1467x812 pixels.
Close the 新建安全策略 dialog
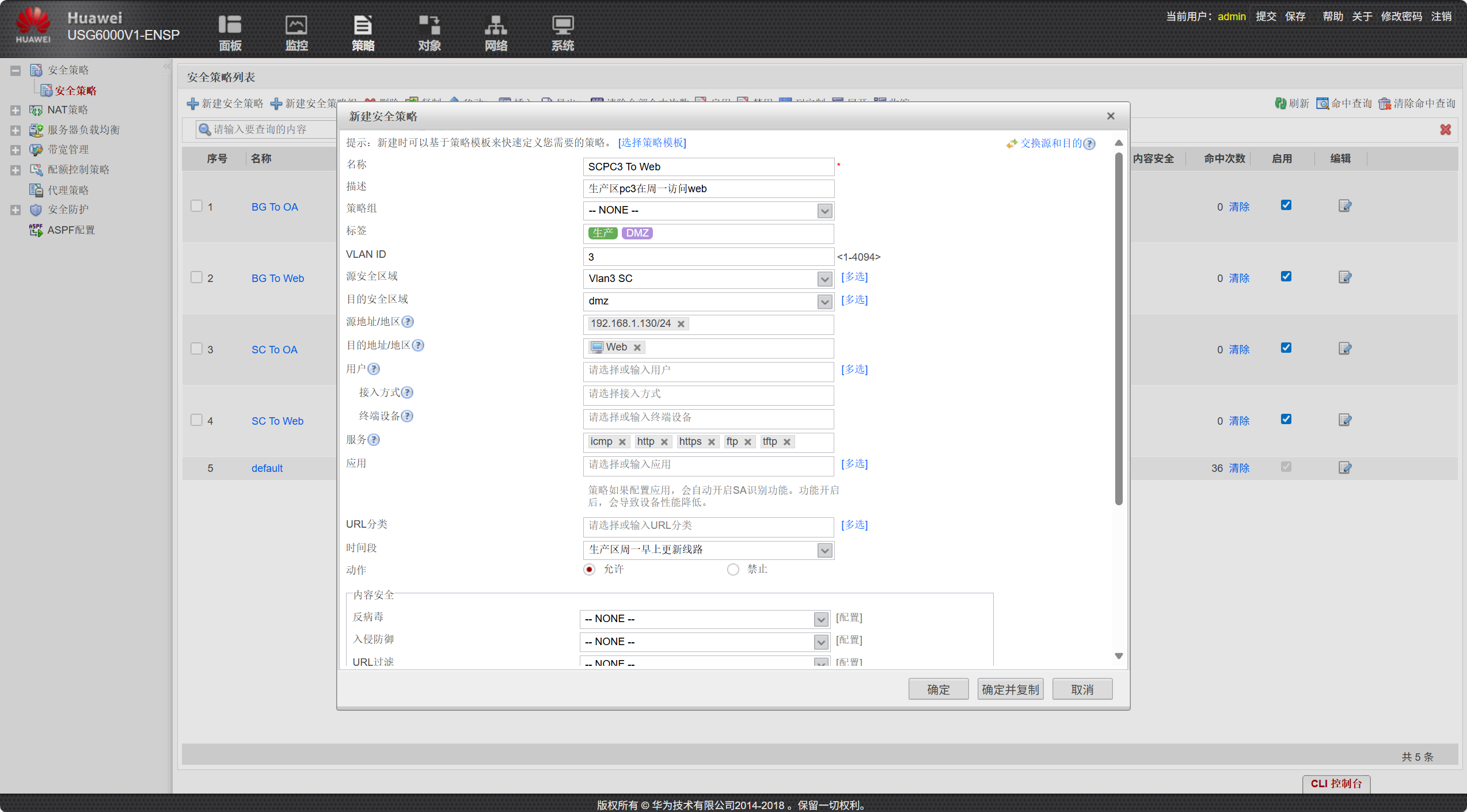click(x=1111, y=116)
